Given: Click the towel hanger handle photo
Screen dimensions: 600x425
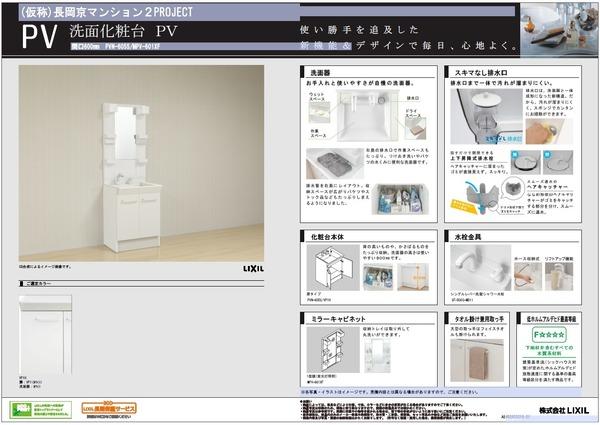Looking at the screenshot, I should 477,360.
